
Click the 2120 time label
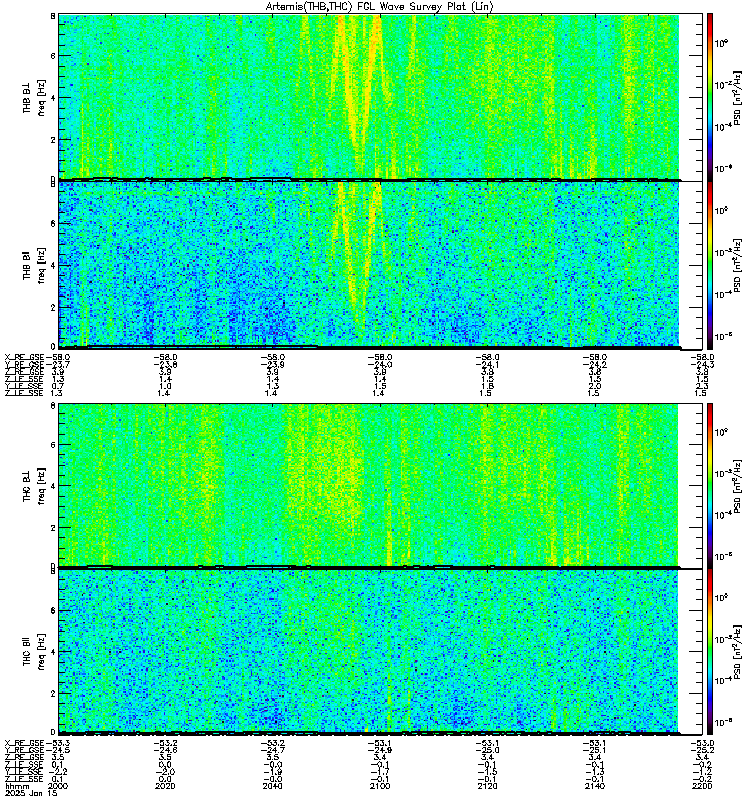(x=487, y=786)
